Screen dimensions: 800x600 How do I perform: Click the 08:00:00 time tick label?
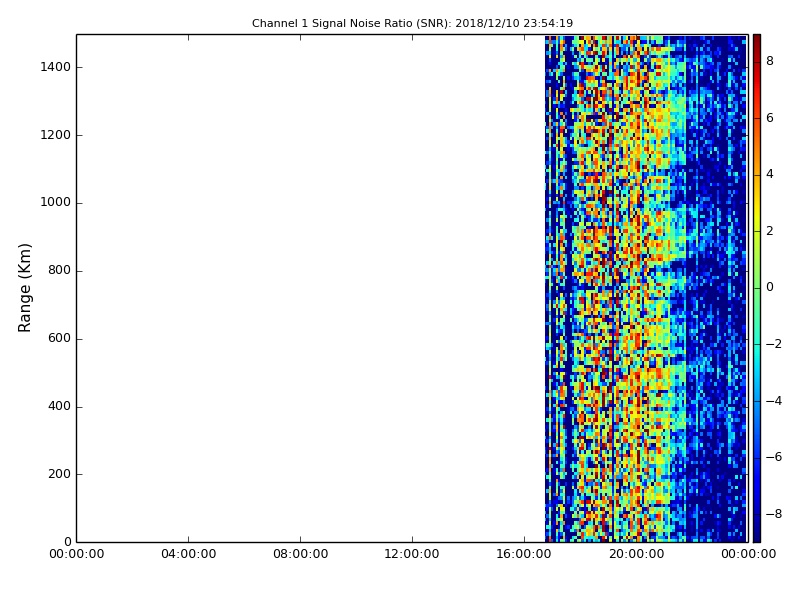(x=301, y=554)
